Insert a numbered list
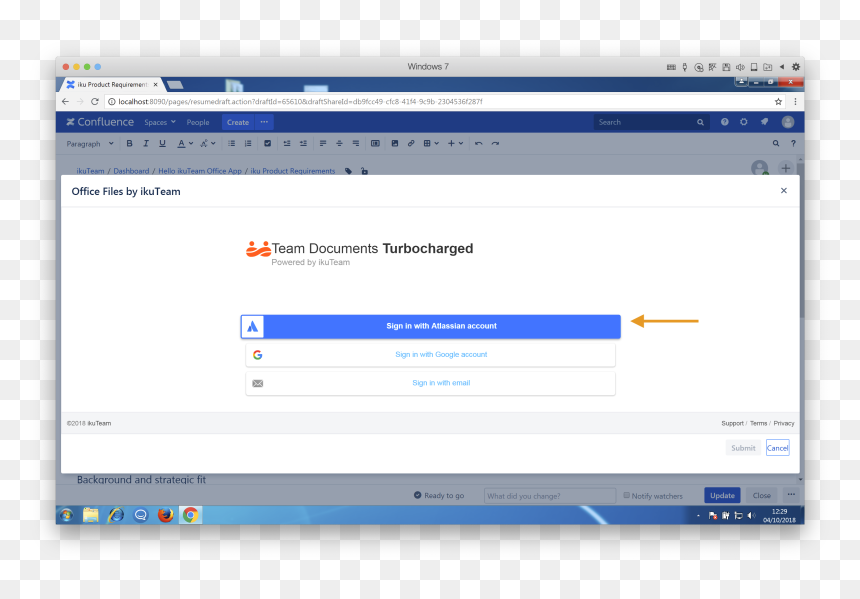The height and width of the screenshot is (599, 860). [x=248, y=144]
